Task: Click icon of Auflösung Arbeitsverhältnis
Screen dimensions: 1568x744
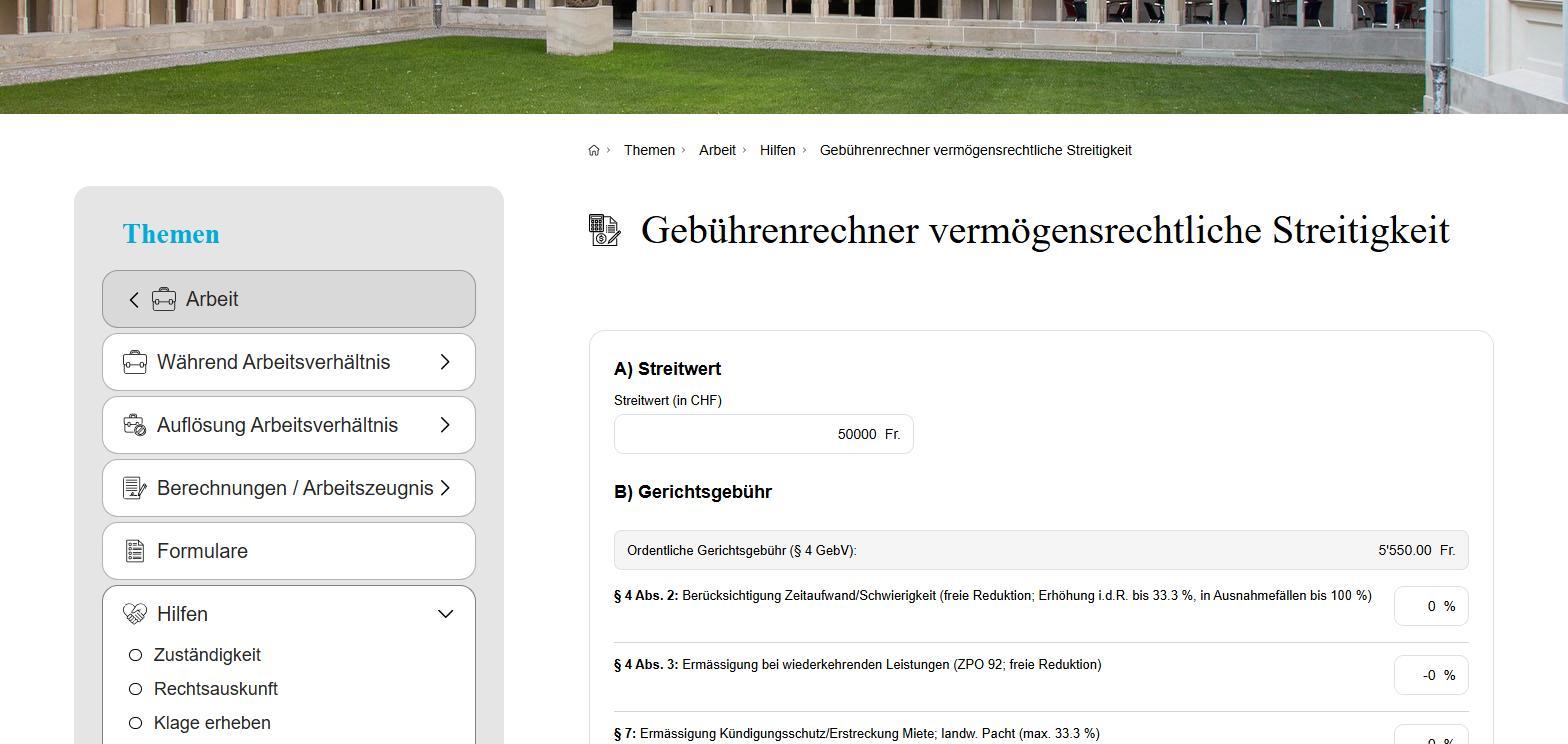Action: [135, 425]
